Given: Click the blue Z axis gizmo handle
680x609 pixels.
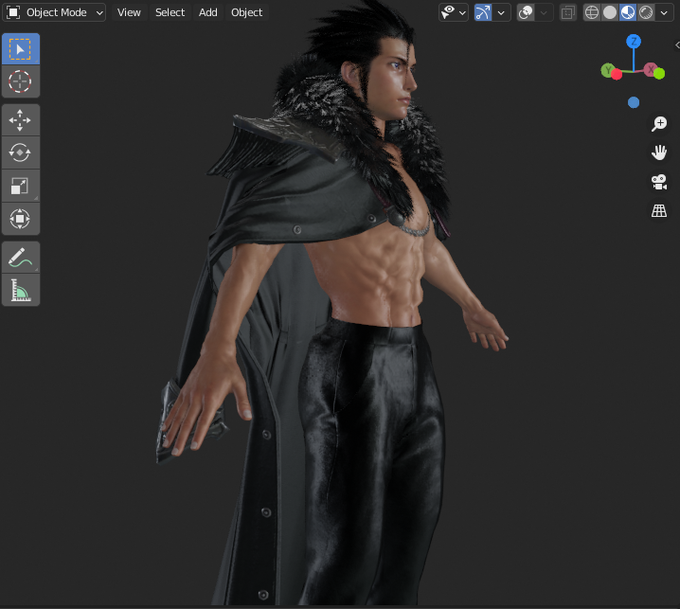Looking at the screenshot, I should (x=634, y=42).
